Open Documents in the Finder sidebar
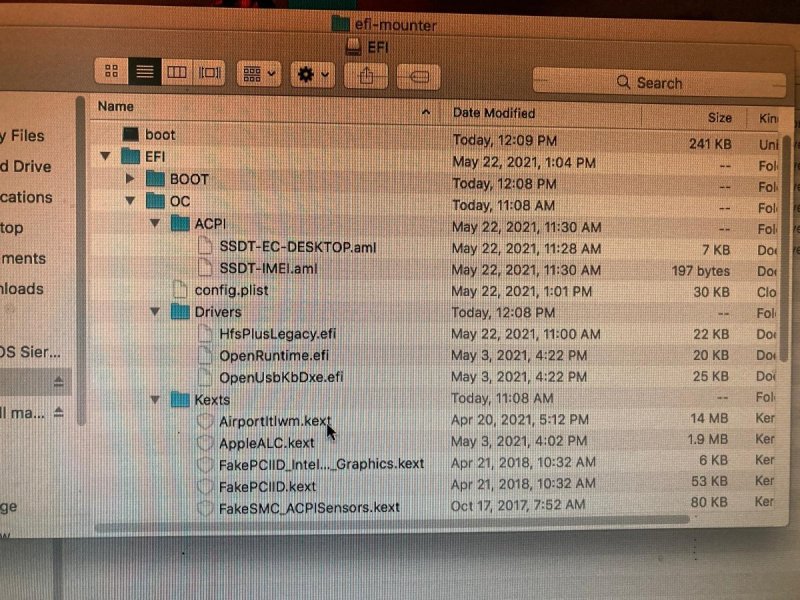 (23, 258)
